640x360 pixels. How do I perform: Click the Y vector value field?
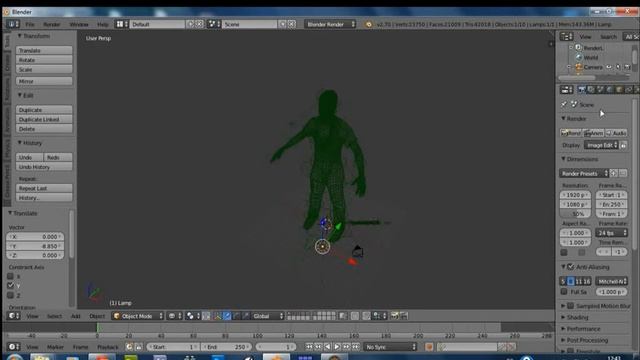36,246
